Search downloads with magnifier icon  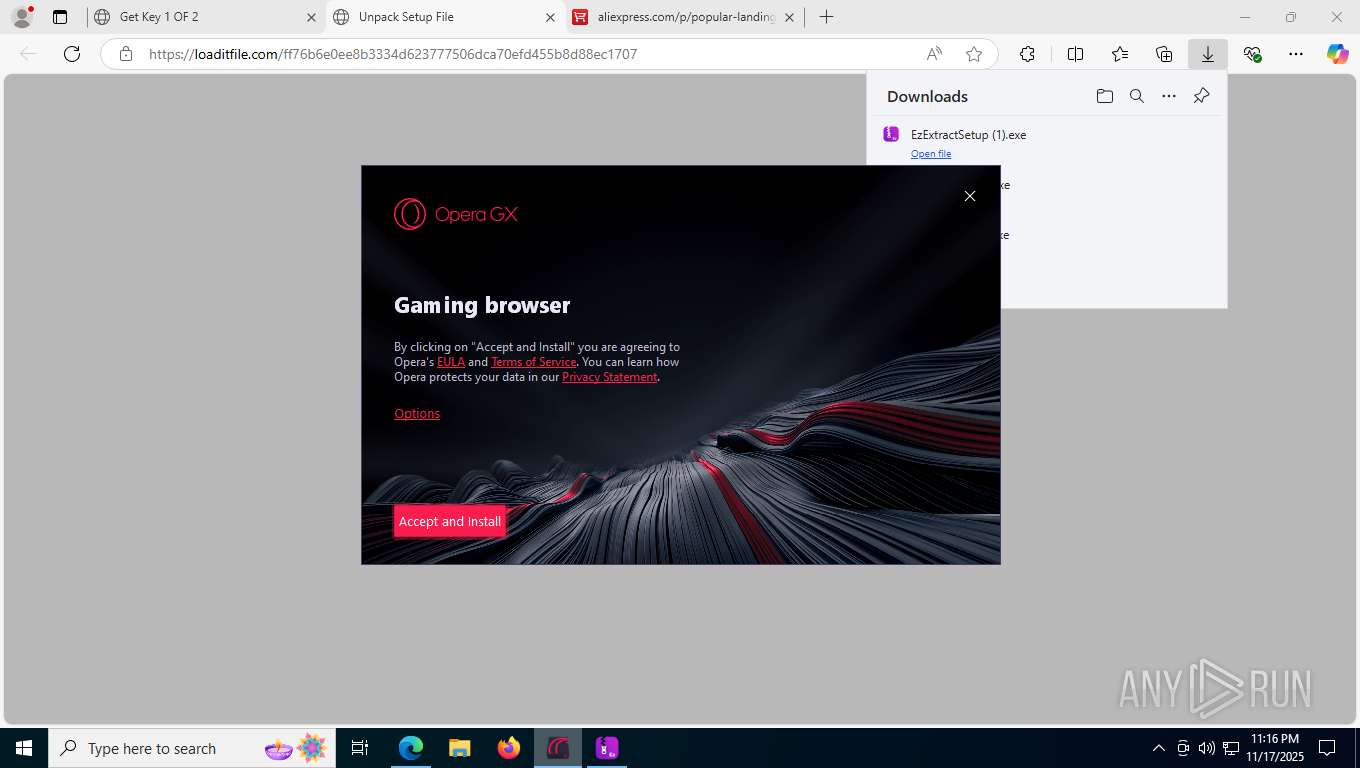coord(1136,96)
